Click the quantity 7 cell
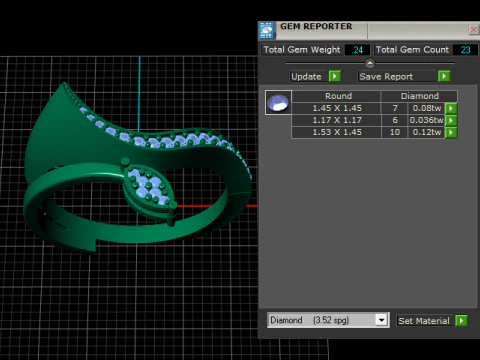Viewport: 480px width, 360px height. [395, 108]
